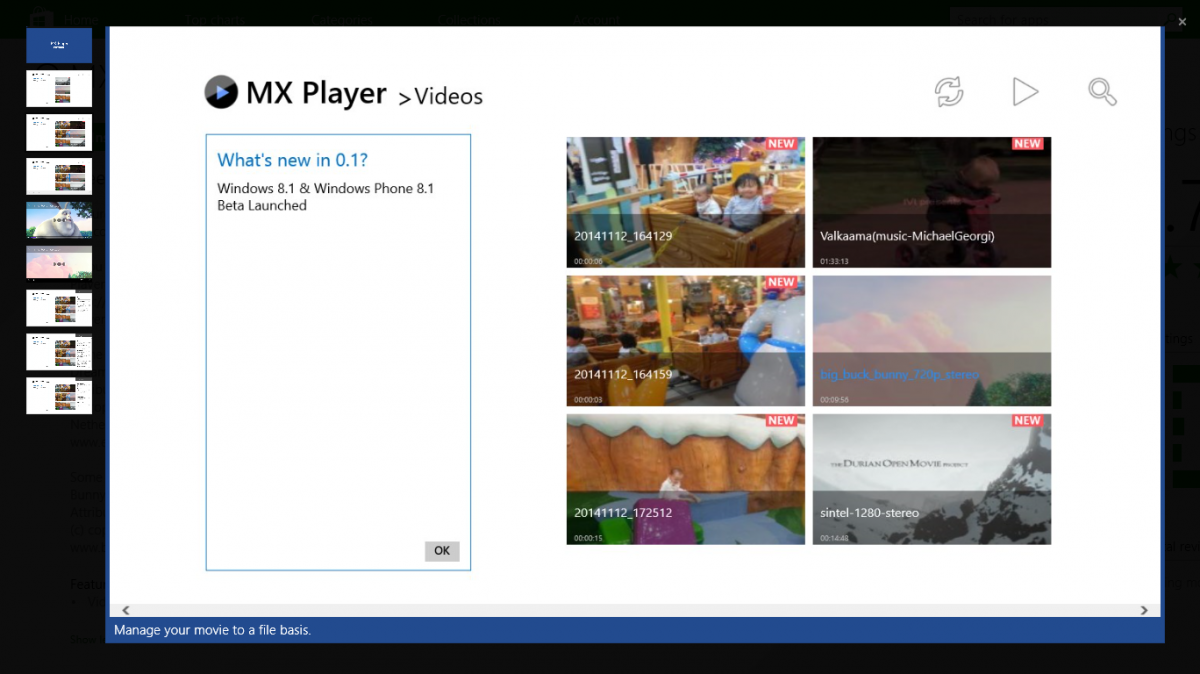Select the pink sky playback thumbnail
1200x674 pixels.
[59, 263]
